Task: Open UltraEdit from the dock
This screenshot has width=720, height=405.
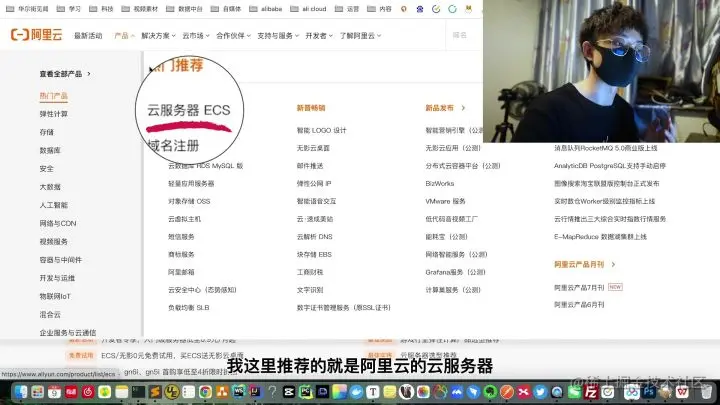Action: 172,392
